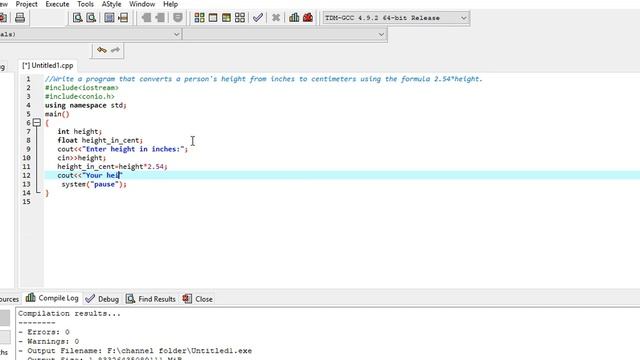This screenshot has height=360, width=640.
Task: Click the Stop Execution X icon
Action: [276, 18]
